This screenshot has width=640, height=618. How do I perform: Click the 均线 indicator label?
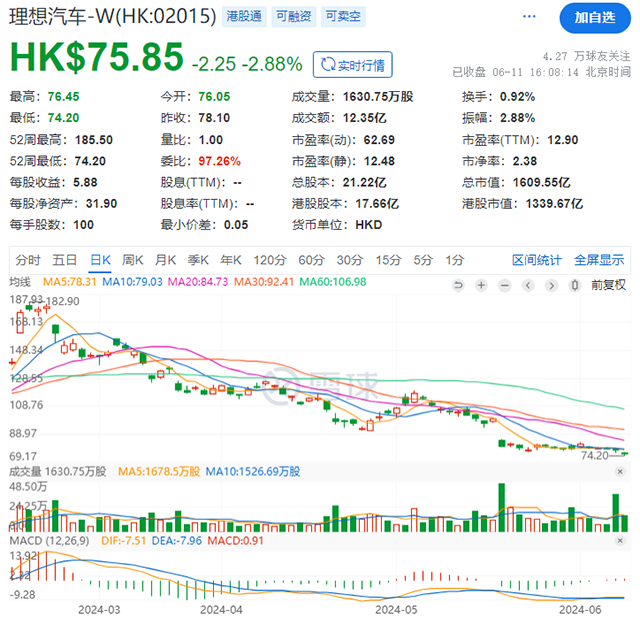click(x=20, y=282)
